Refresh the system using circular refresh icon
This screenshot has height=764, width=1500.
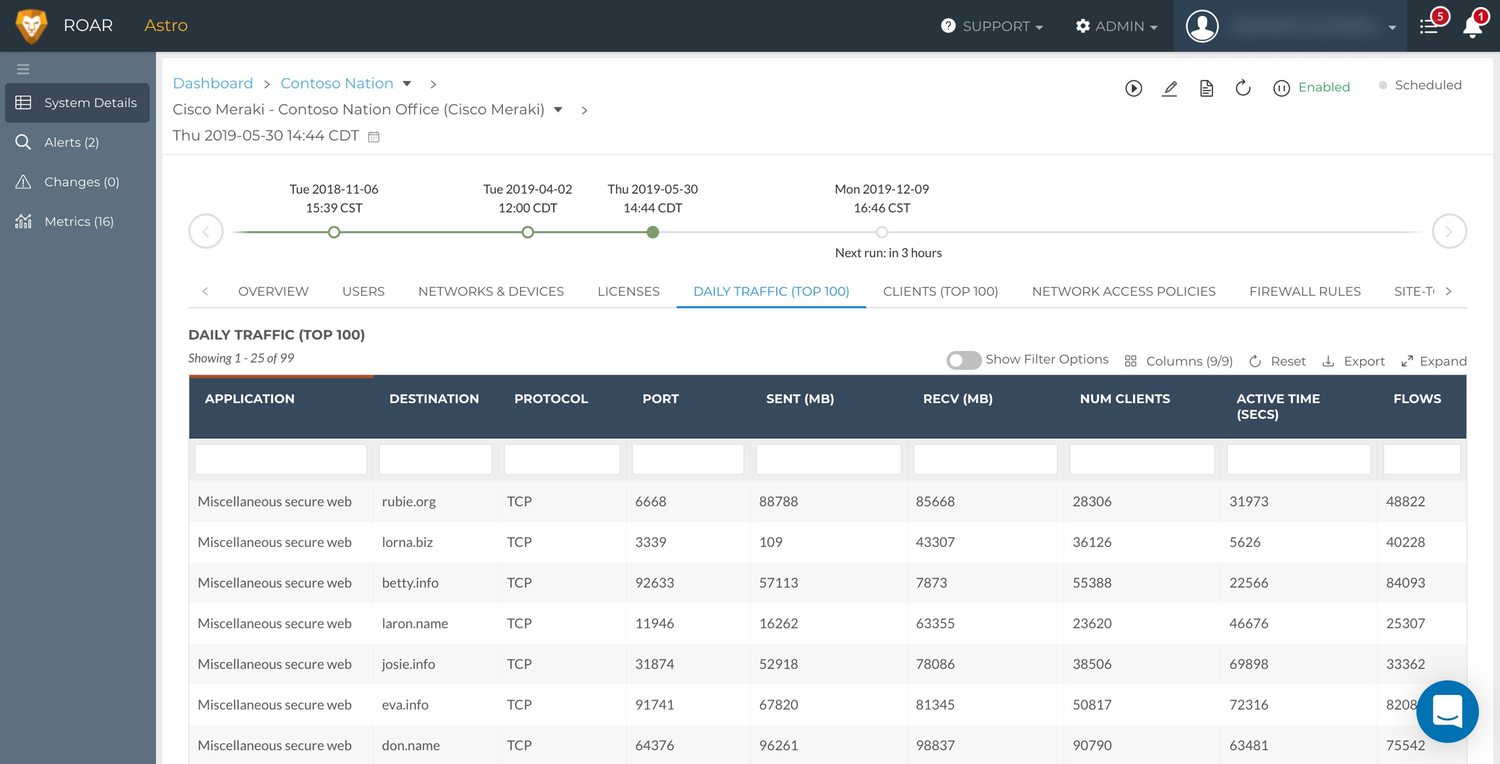tap(1243, 88)
